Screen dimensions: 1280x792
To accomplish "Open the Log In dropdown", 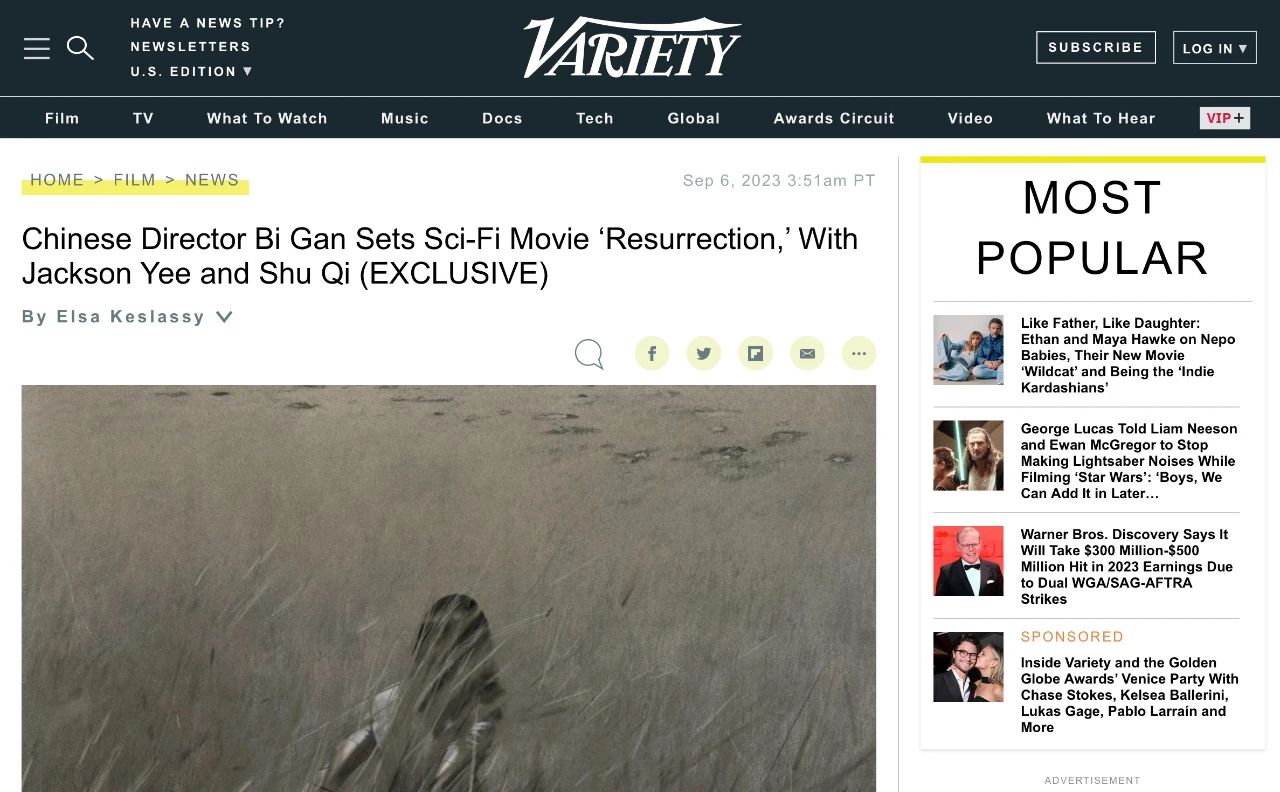I will click(1215, 48).
